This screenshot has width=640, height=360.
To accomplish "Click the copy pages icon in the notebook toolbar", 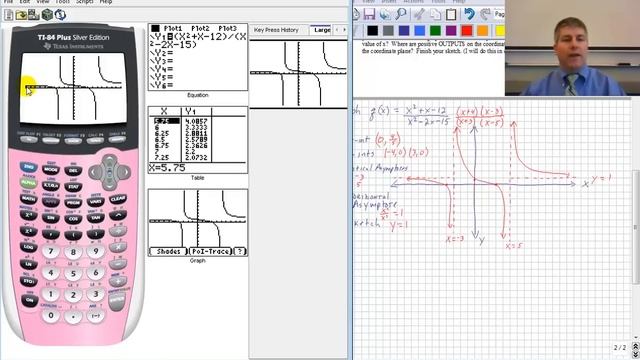I will (x=435, y=14).
